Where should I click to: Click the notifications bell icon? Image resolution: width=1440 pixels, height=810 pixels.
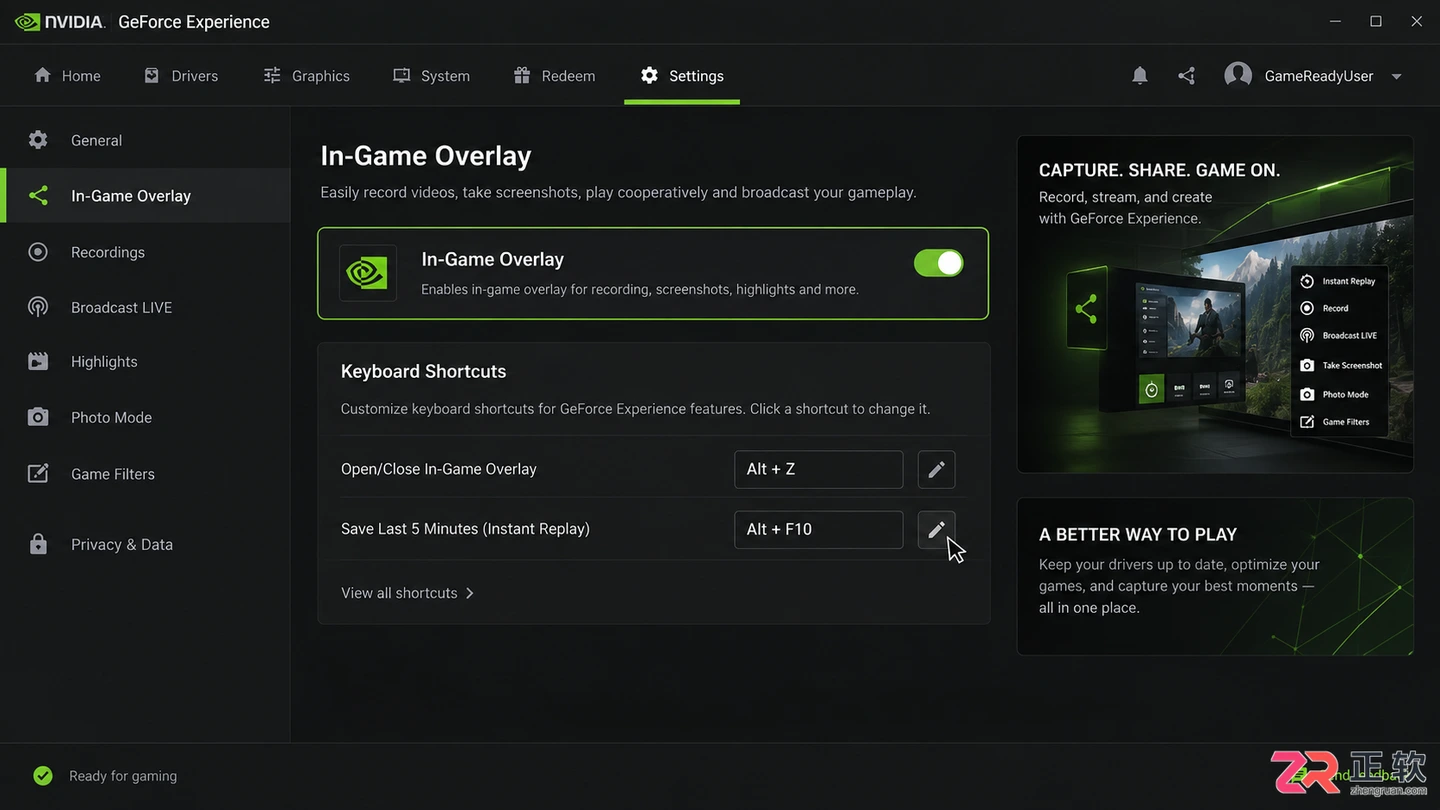(1140, 76)
